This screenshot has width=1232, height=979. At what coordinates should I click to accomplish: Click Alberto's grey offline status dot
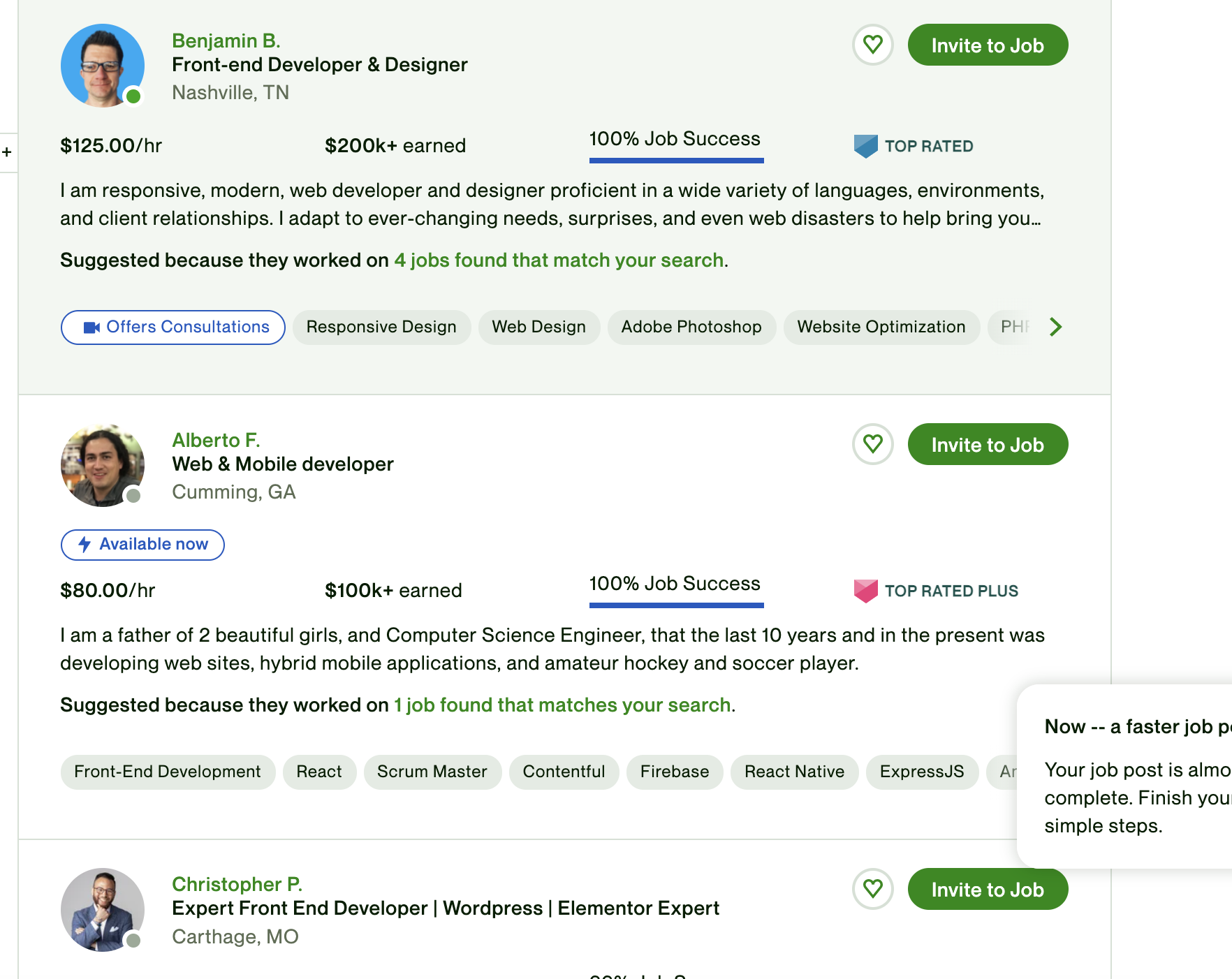tap(133, 495)
